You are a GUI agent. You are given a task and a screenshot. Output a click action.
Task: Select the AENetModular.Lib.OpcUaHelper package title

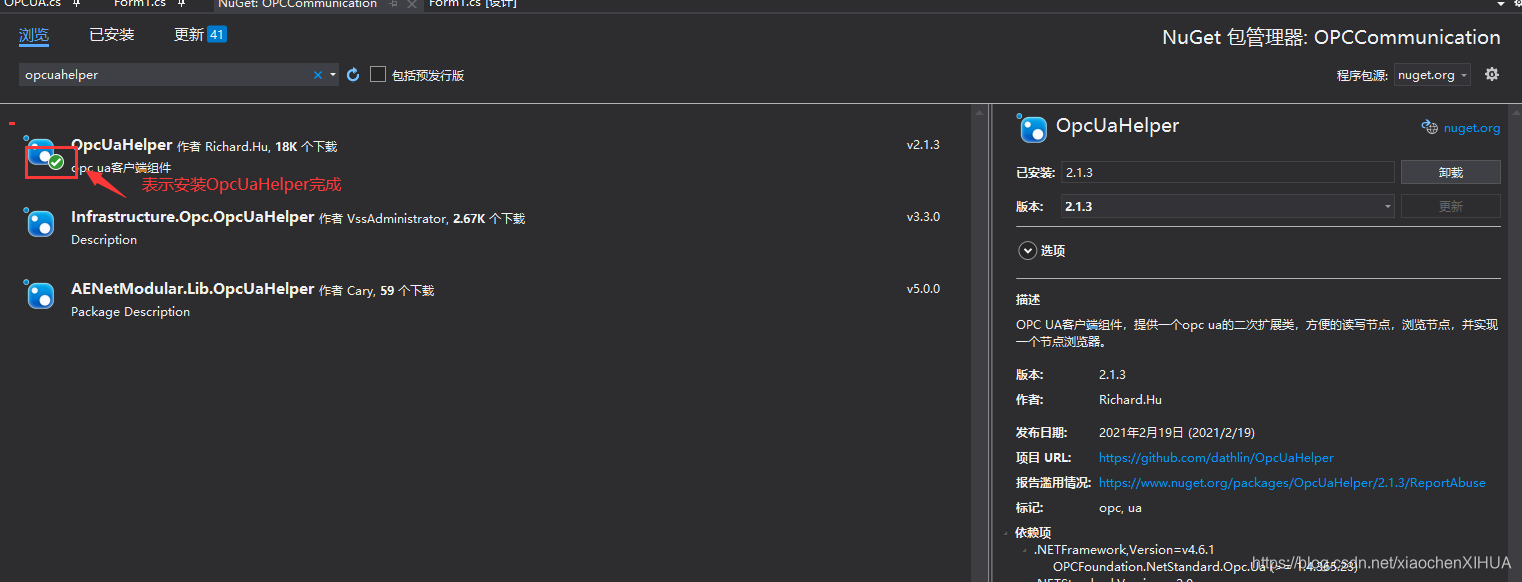tap(193, 289)
